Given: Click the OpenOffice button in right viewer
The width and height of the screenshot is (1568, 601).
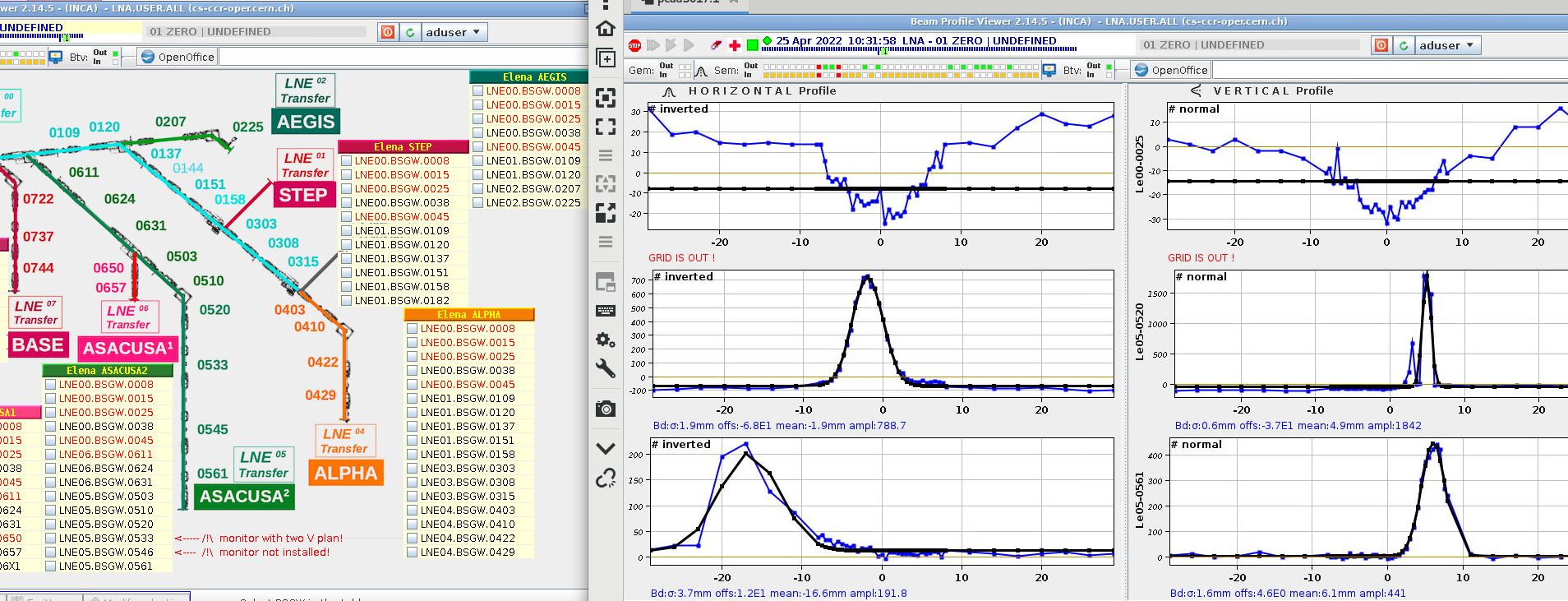Looking at the screenshot, I should [x=1170, y=70].
